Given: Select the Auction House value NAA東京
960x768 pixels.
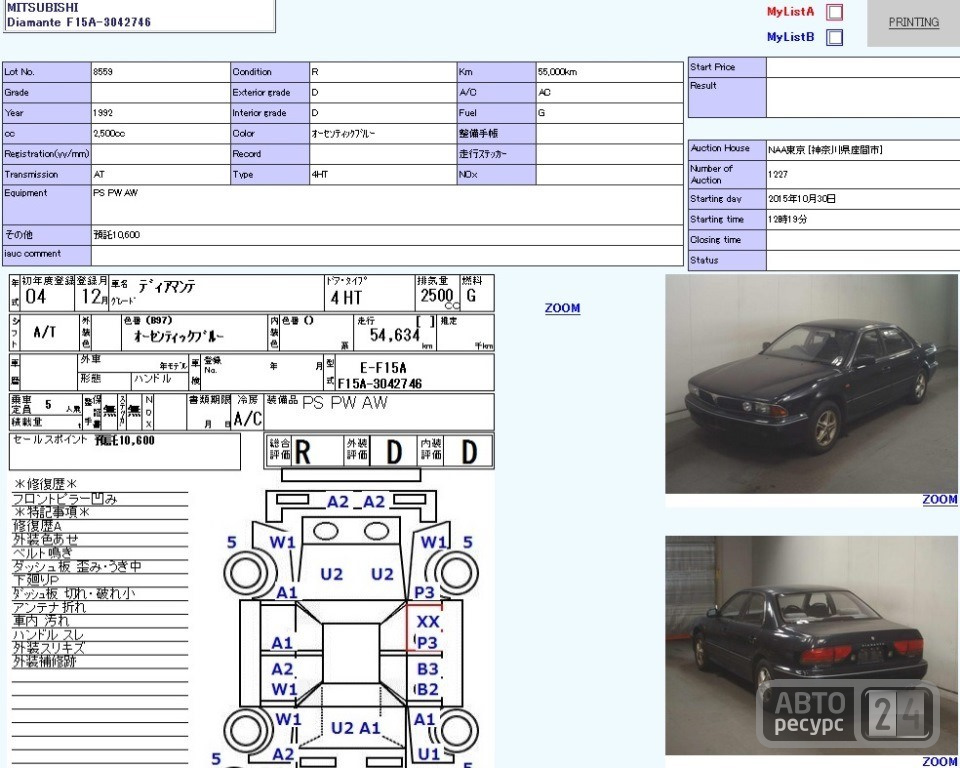Looking at the screenshot, I should (x=825, y=149).
